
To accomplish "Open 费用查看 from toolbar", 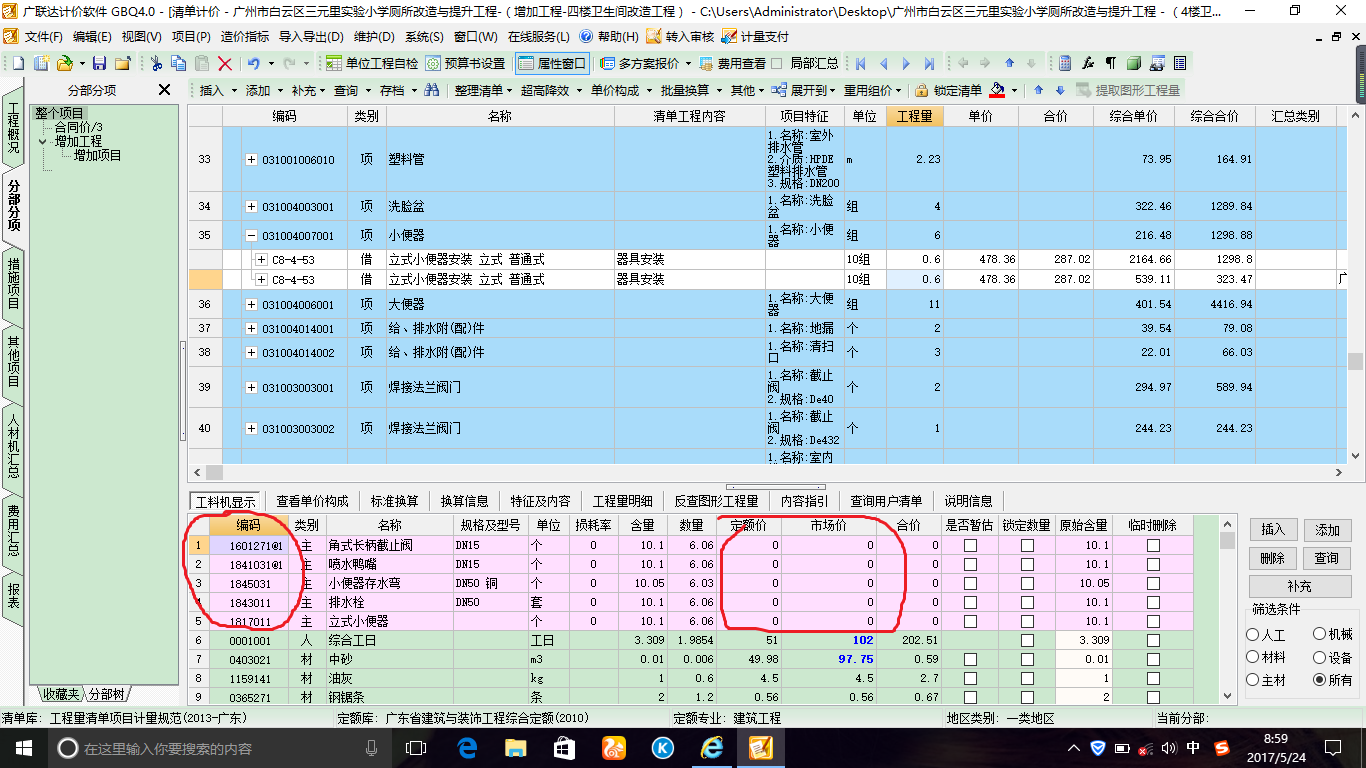I will [x=732, y=63].
